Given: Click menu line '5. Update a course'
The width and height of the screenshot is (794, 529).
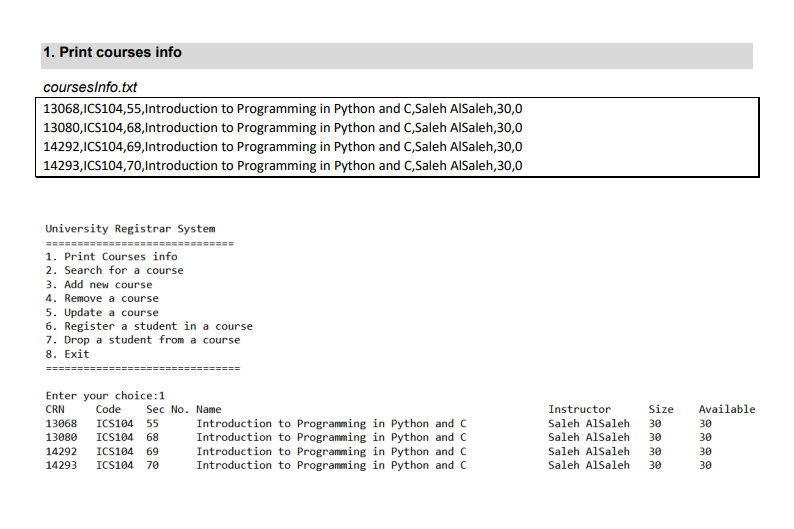Looking at the screenshot, I should coord(102,312).
